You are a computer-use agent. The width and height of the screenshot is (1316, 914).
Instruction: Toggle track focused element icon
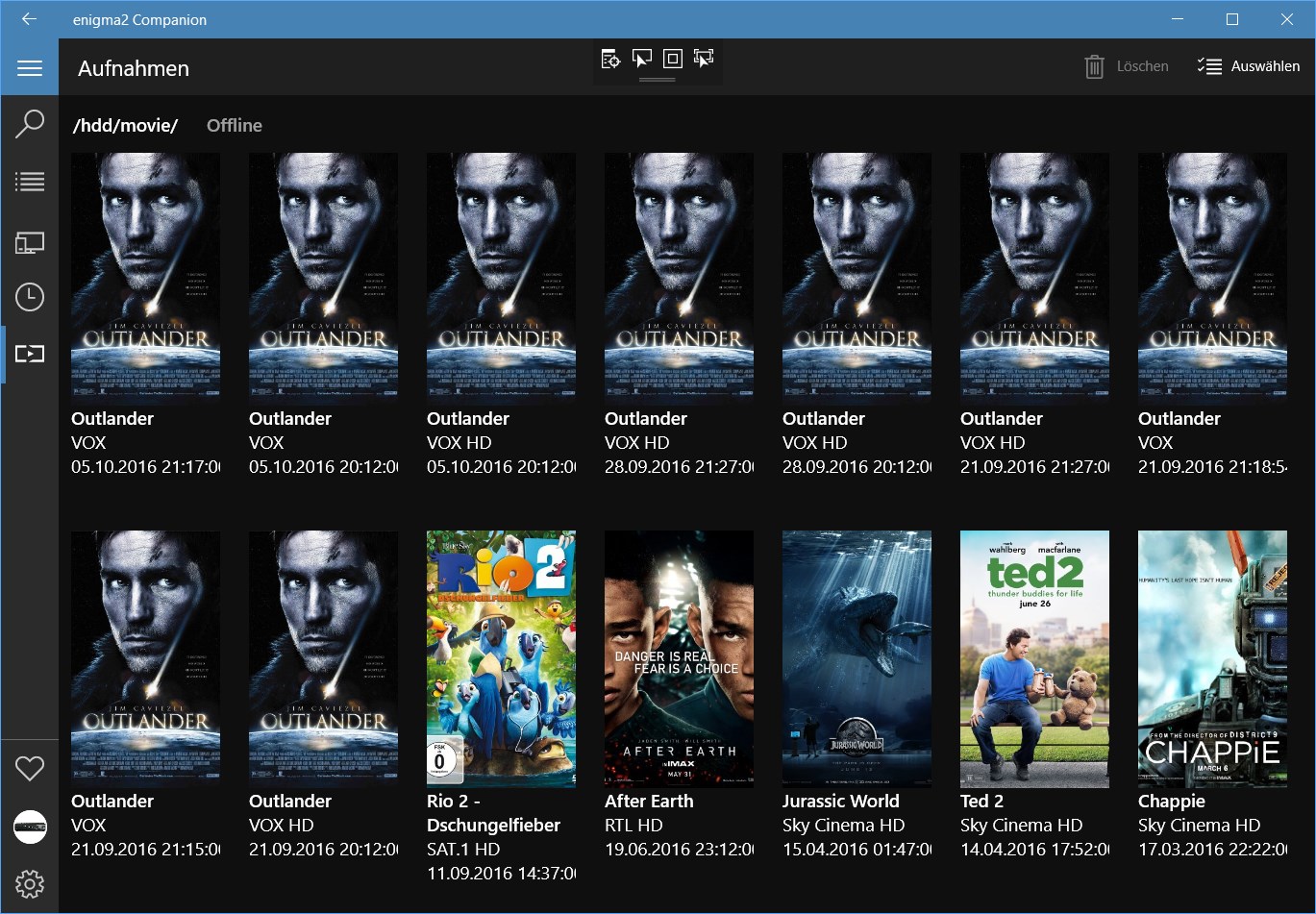click(x=704, y=60)
